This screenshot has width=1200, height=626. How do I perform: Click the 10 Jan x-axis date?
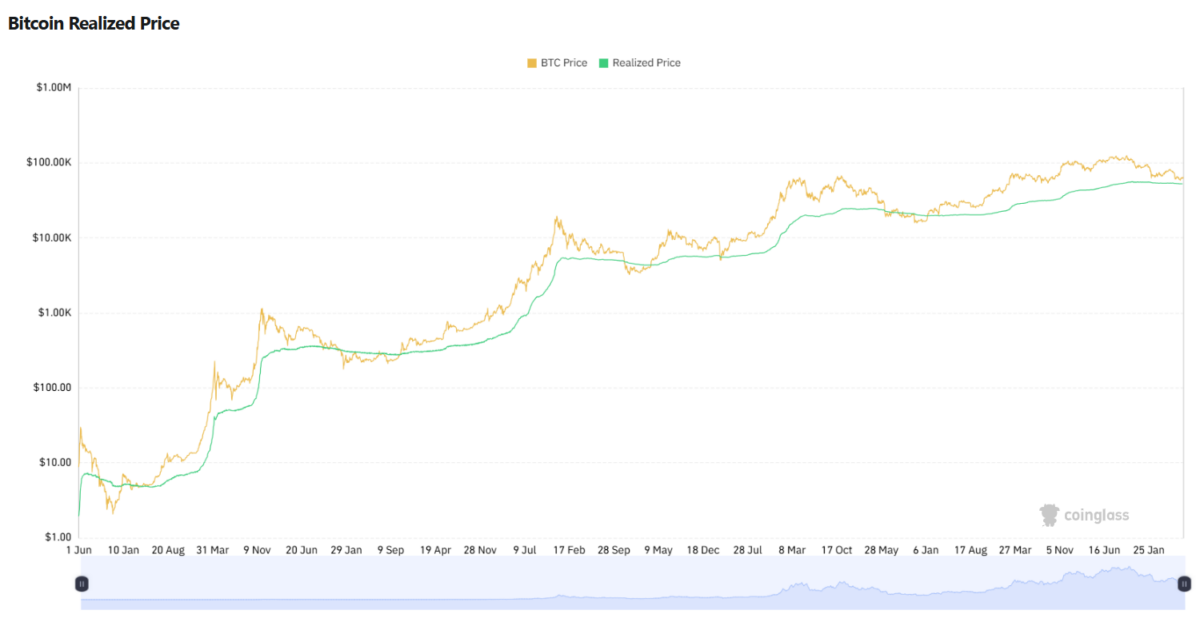pos(124,550)
